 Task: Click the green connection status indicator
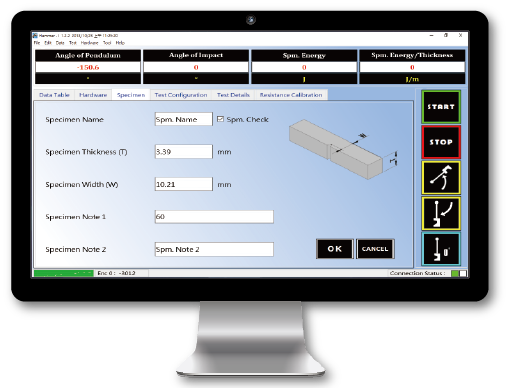pos(455,273)
